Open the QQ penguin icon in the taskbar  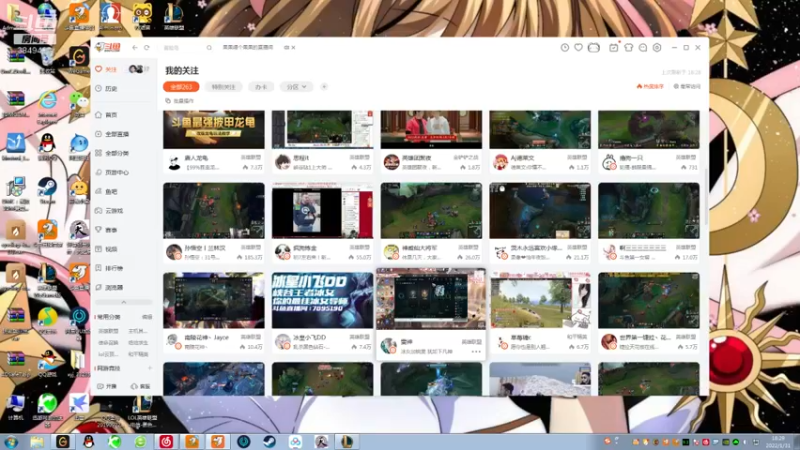tap(89, 442)
